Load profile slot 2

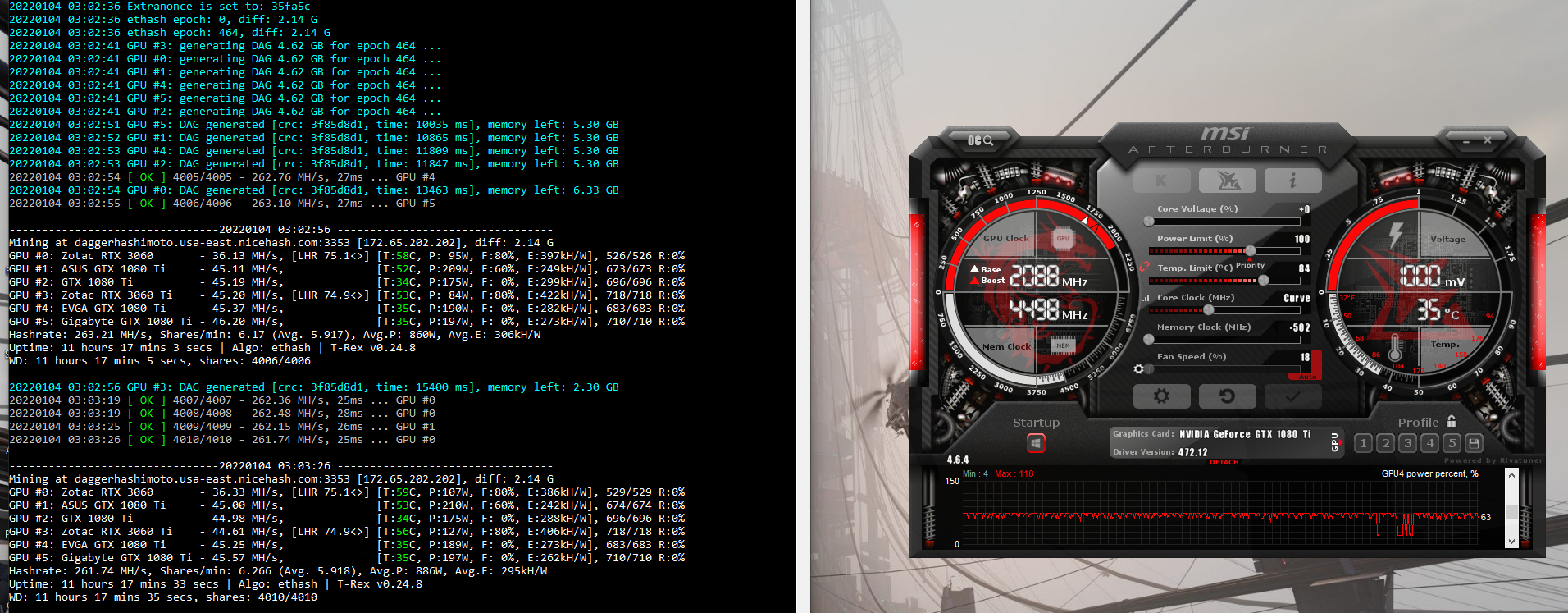coord(1385,443)
